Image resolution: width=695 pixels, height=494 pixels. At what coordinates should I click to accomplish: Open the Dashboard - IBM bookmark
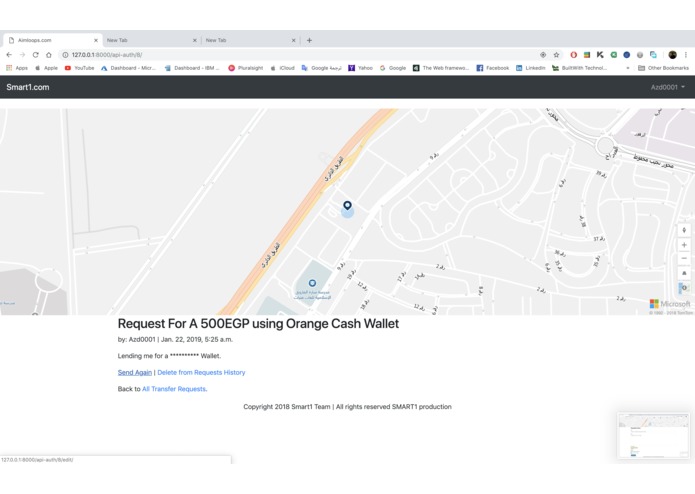pos(192,68)
